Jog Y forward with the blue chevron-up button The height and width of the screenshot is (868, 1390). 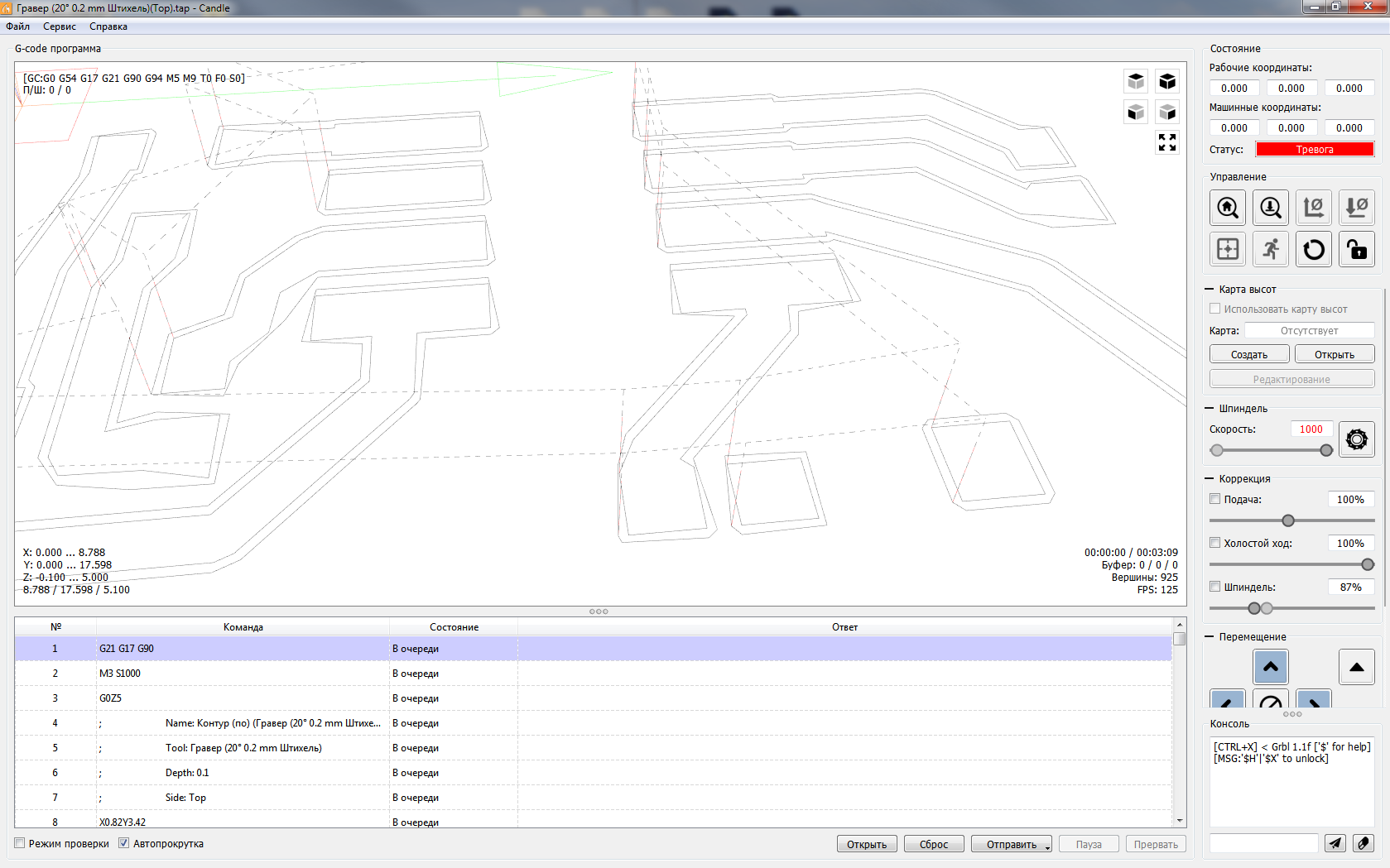(x=1271, y=667)
